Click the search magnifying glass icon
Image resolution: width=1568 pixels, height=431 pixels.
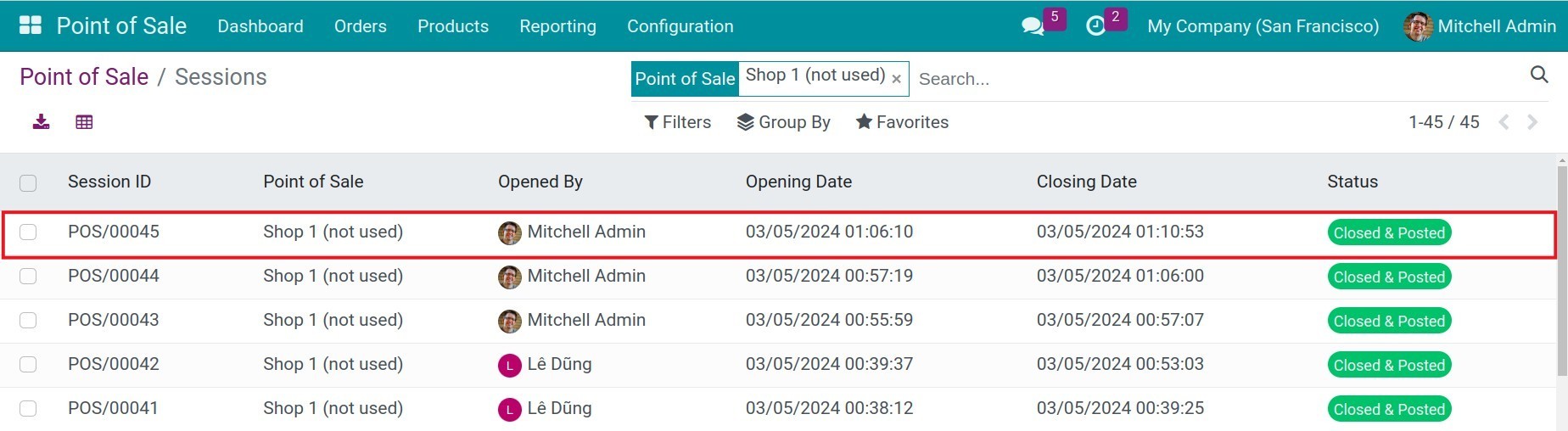[1538, 75]
